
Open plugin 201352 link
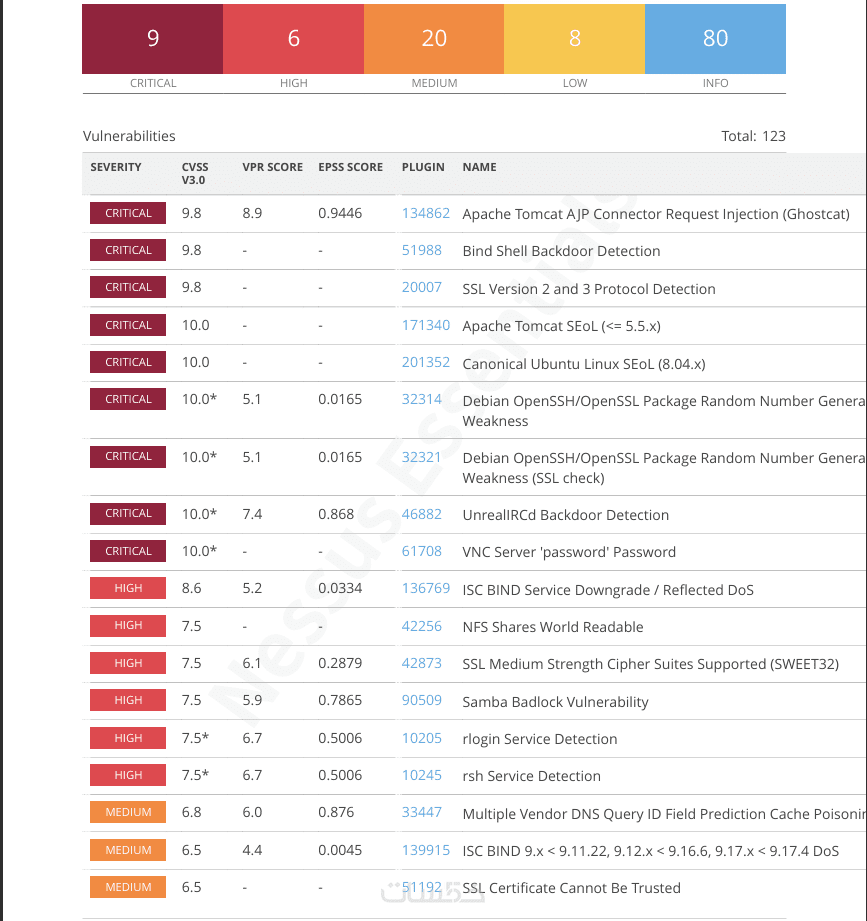[x=425, y=362]
